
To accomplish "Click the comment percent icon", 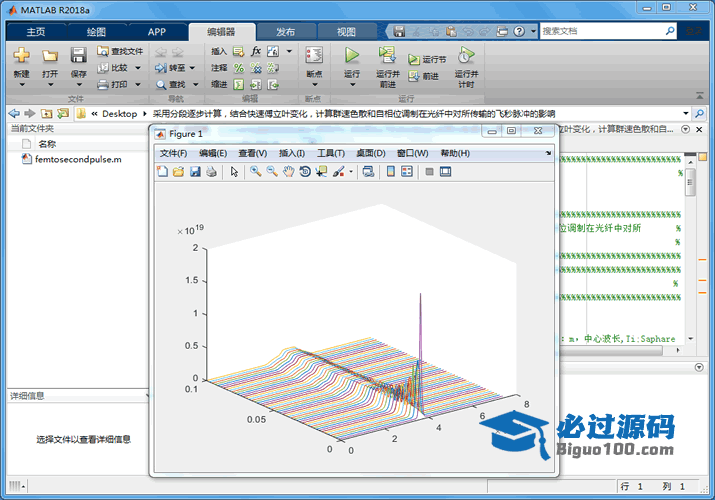I will (238, 68).
